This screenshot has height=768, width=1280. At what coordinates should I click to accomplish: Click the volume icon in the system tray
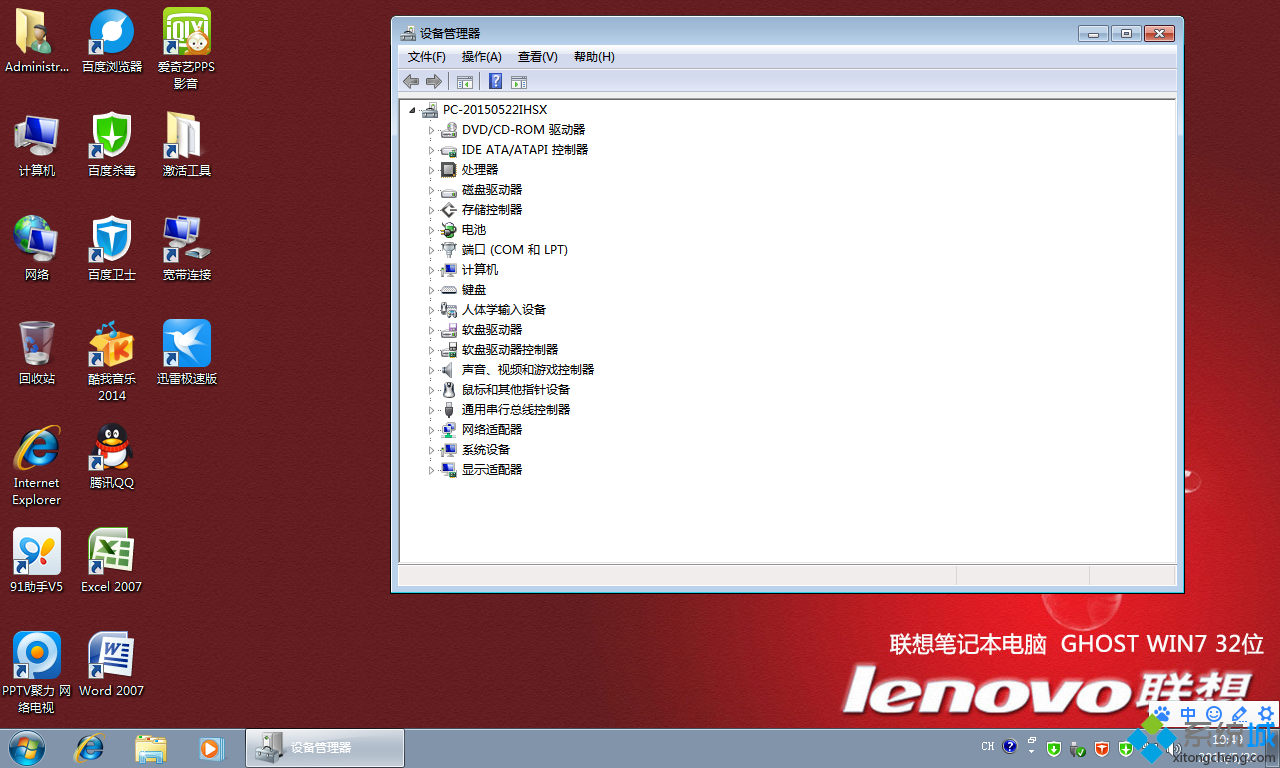[x=1174, y=747]
